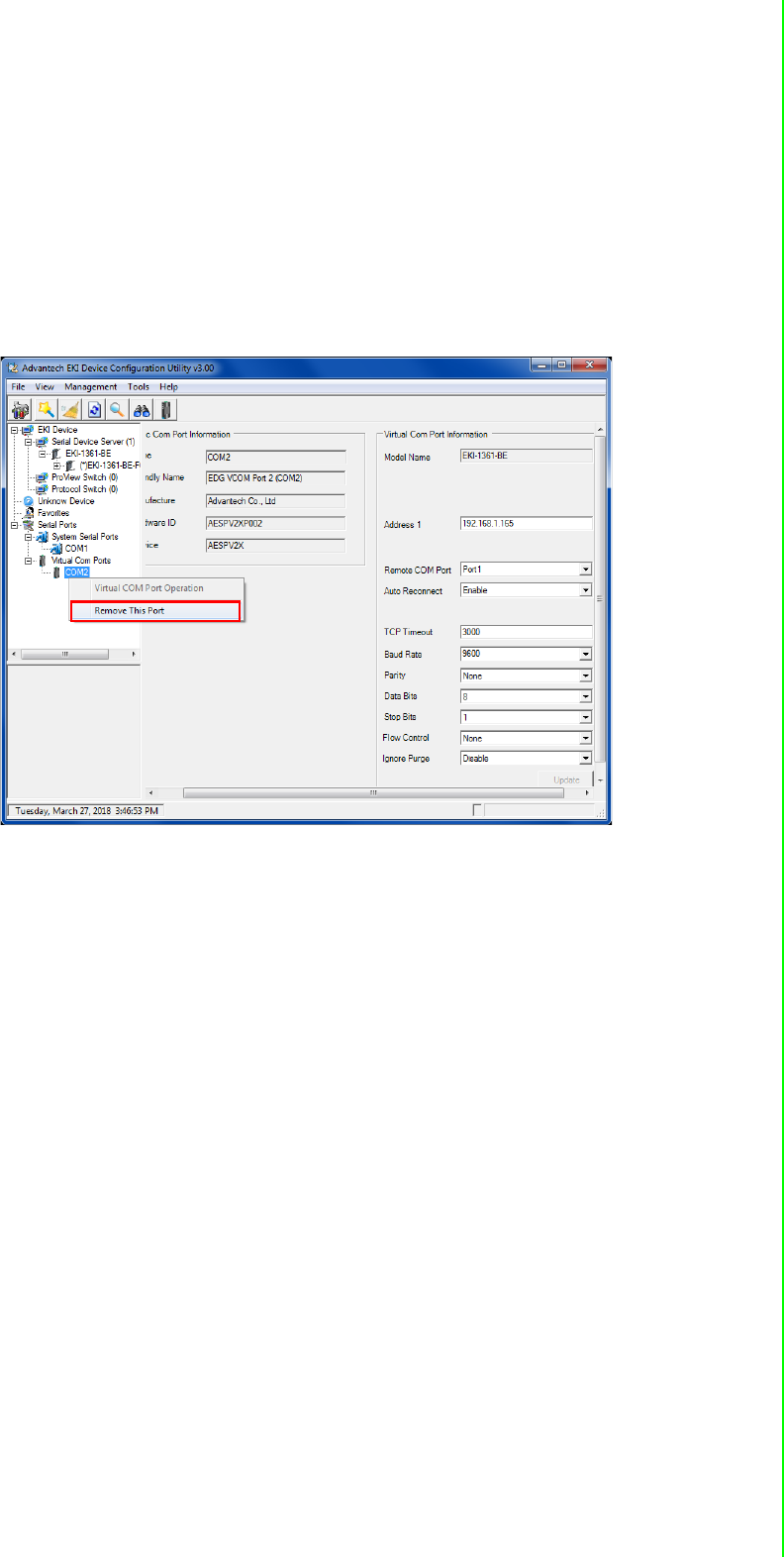The width and height of the screenshot is (784, 1557).
Task: Select the Unknow Device node icon
Action: pos(29,501)
